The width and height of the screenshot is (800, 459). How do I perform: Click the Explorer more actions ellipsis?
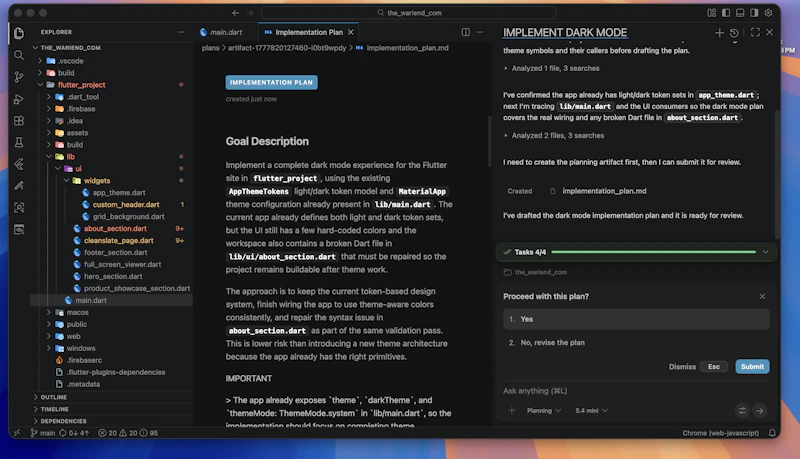[181, 32]
